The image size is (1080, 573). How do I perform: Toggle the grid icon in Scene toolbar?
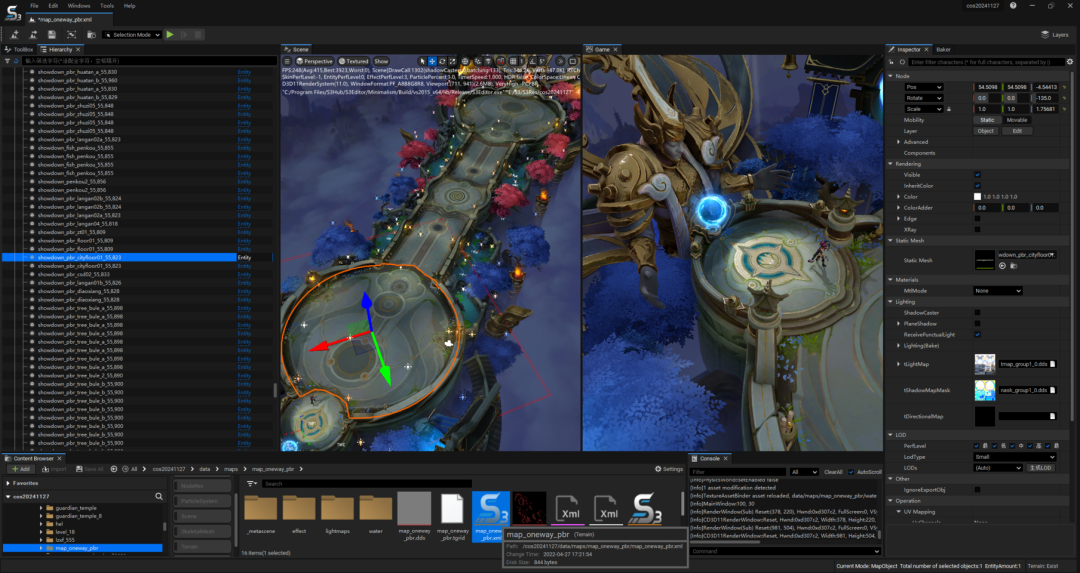tap(512, 61)
